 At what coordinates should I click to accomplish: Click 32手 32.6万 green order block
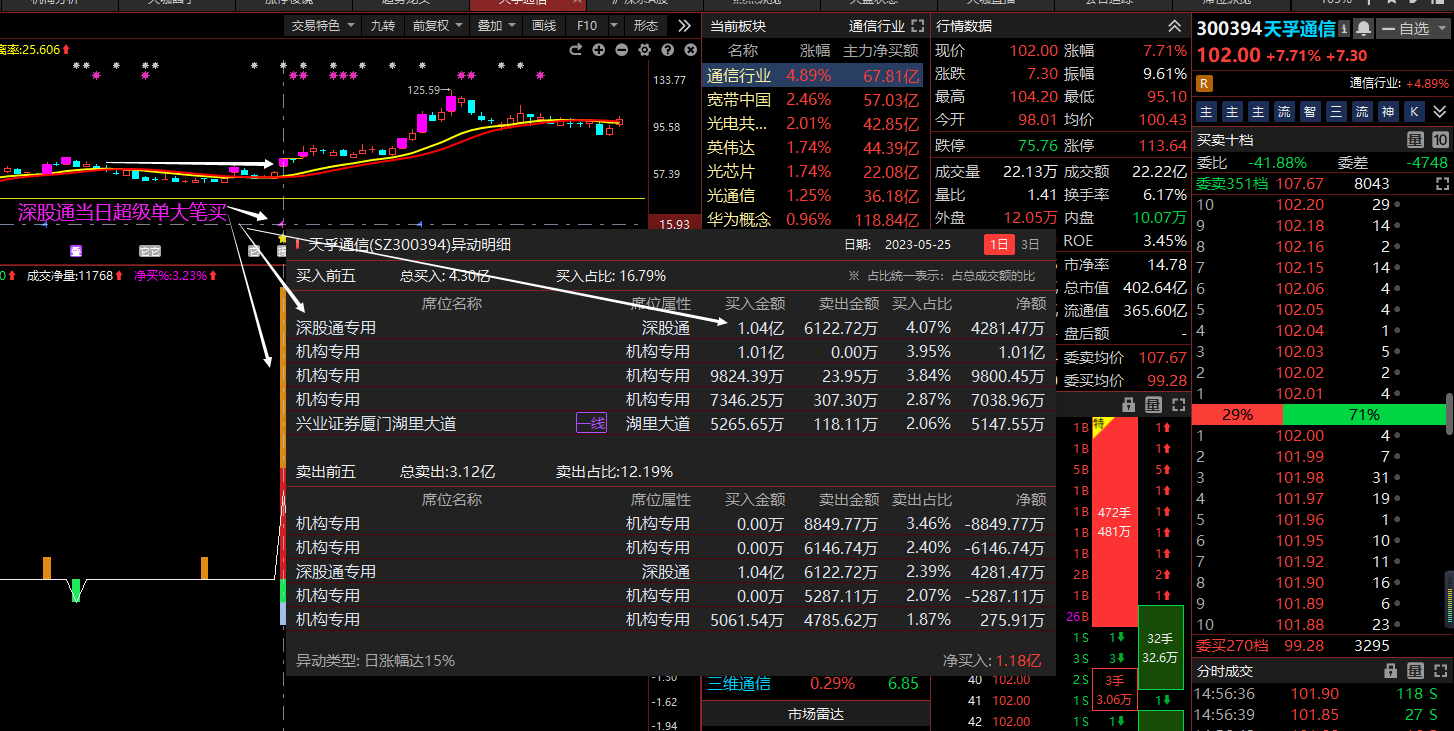point(1160,647)
